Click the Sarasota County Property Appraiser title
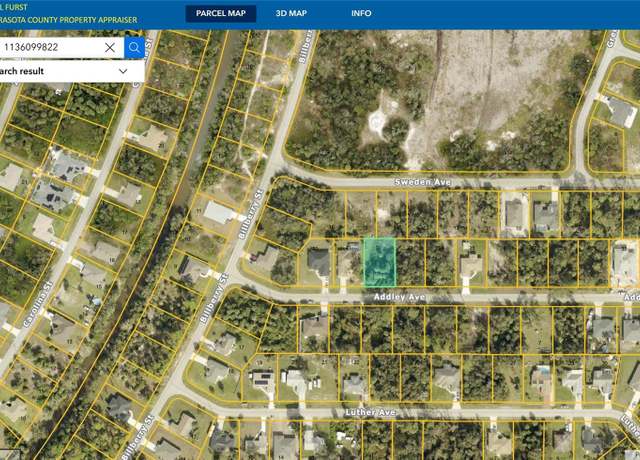 69,20
